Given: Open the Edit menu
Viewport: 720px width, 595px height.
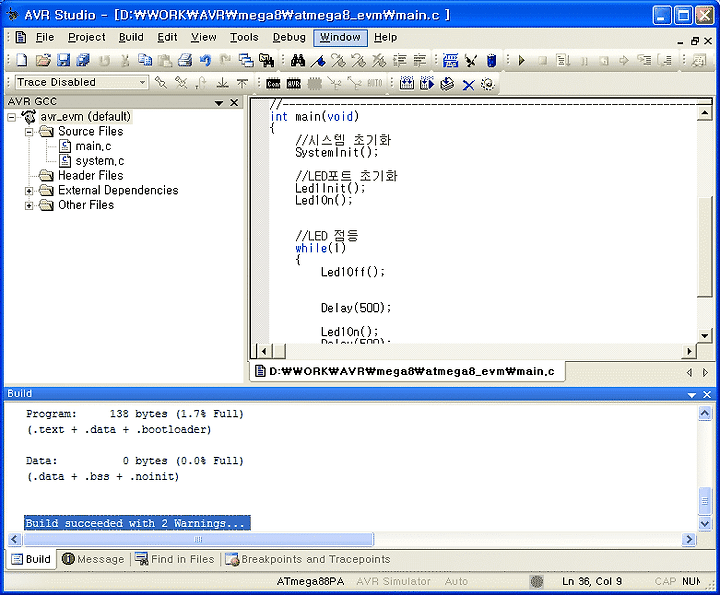Looking at the screenshot, I should click(x=167, y=37).
